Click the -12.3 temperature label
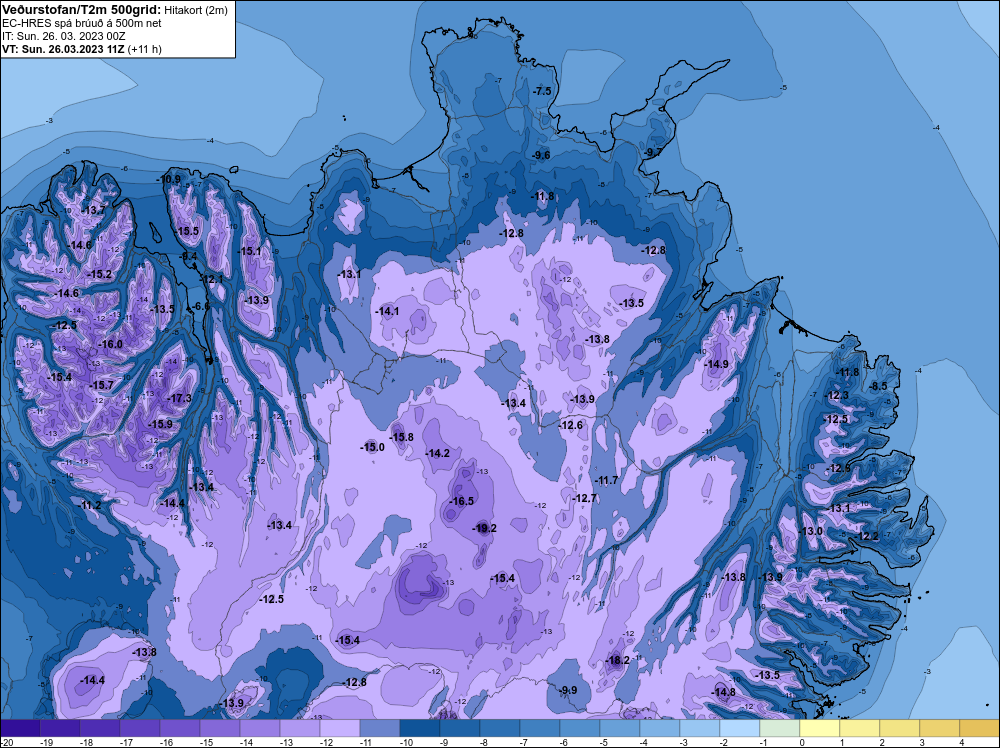The width and height of the screenshot is (1000, 748). pyautogui.click(x=837, y=395)
